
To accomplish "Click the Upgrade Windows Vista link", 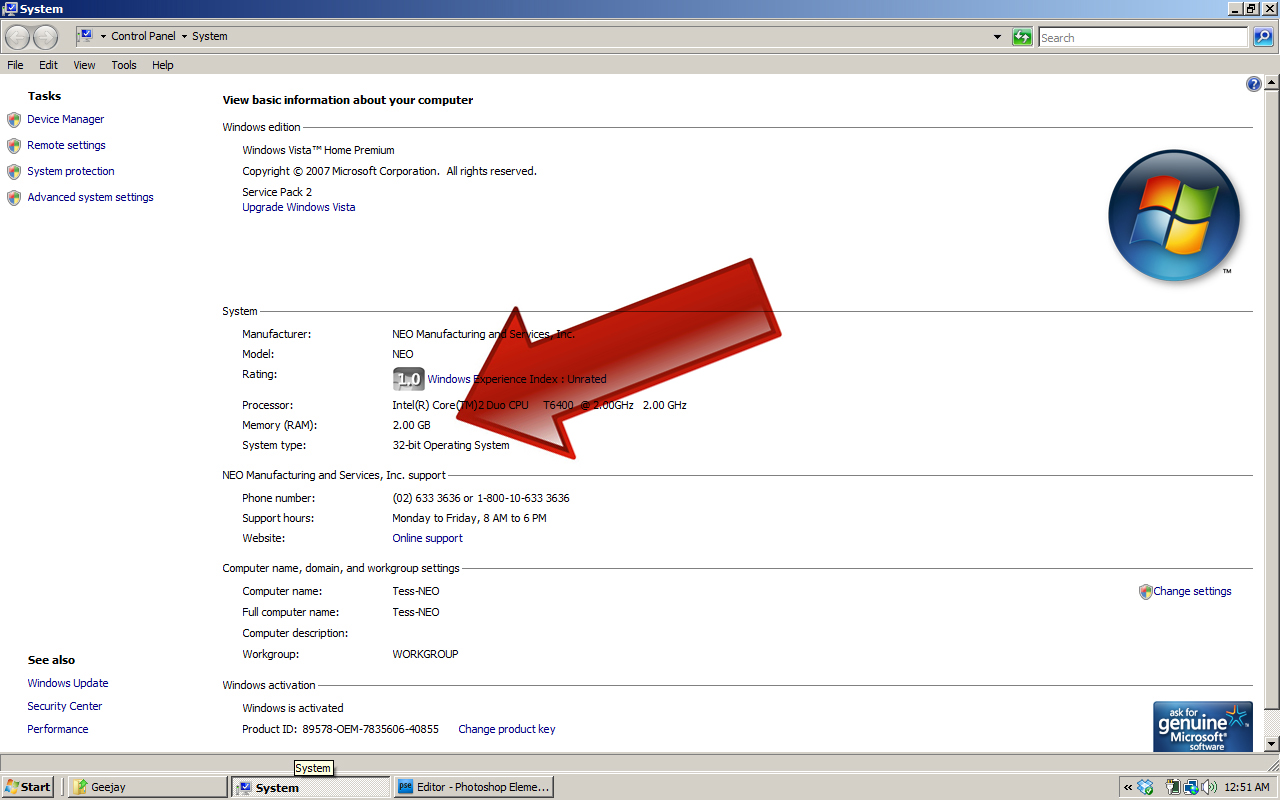I will pyautogui.click(x=298, y=207).
